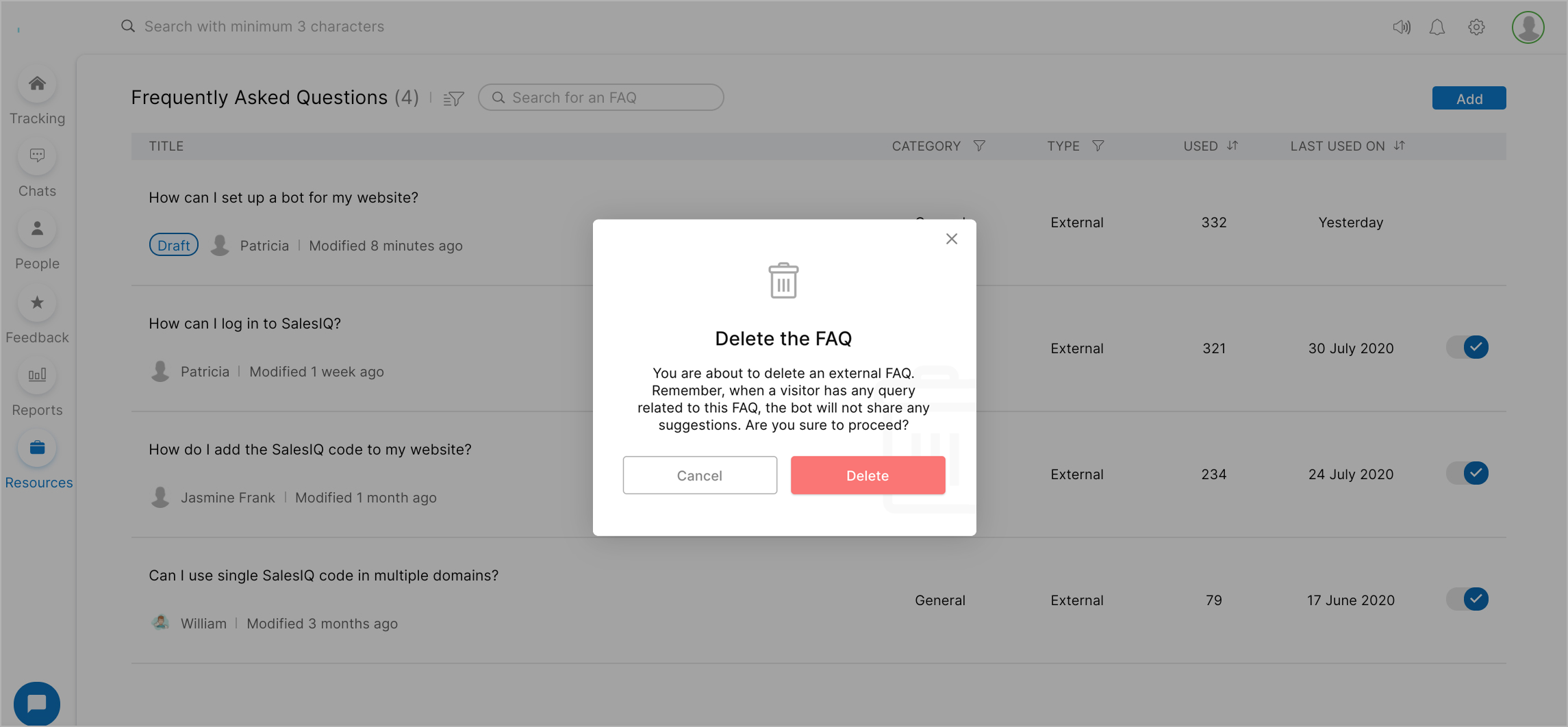Open the FAQ list filter icon
The image size is (1568, 727).
[453, 99]
